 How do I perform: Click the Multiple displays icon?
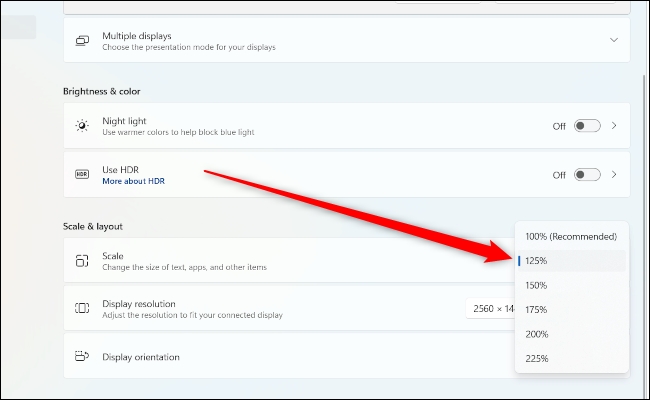click(x=82, y=41)
